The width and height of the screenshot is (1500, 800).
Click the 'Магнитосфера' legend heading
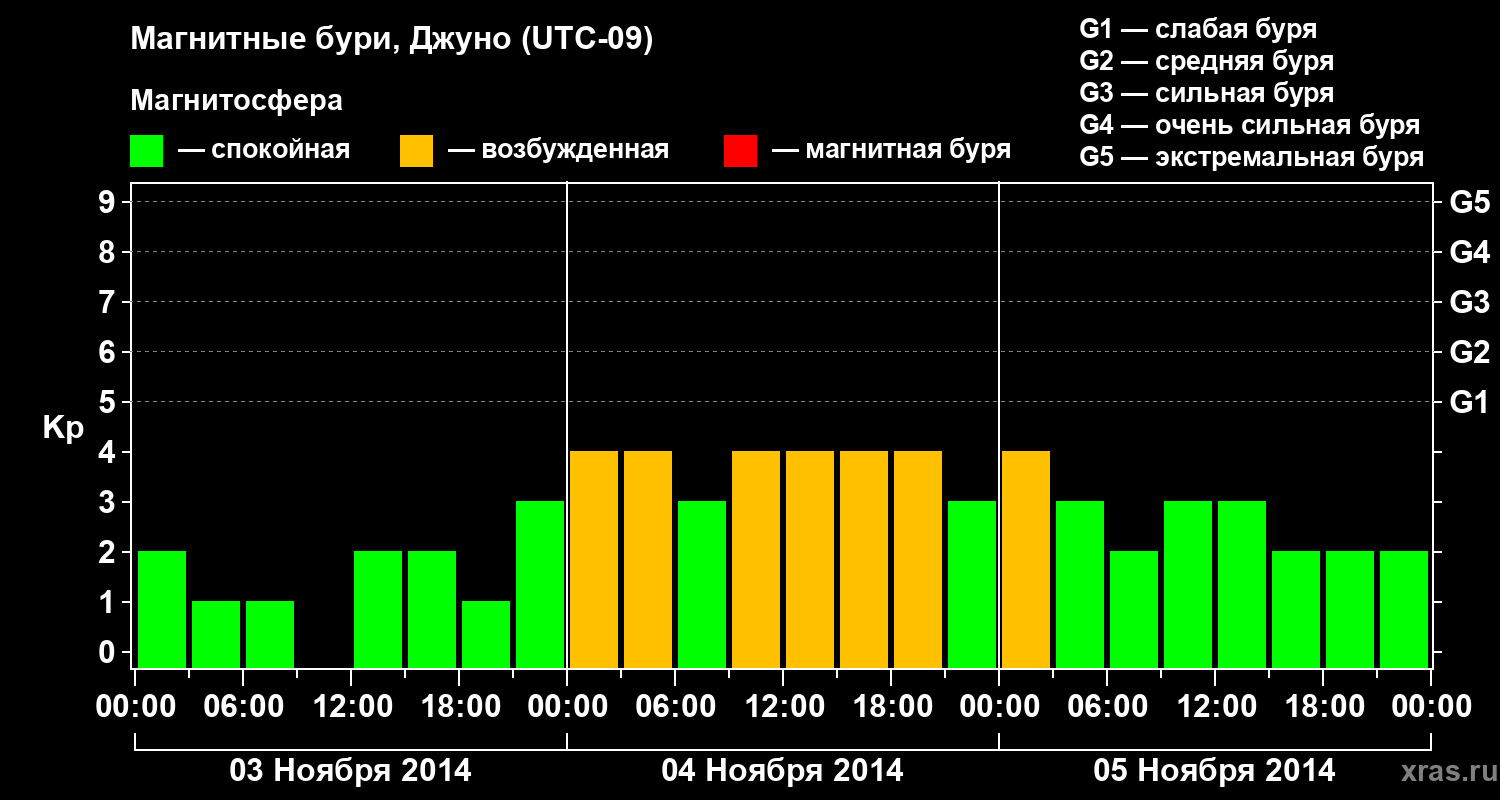click(x=237, y=101)
